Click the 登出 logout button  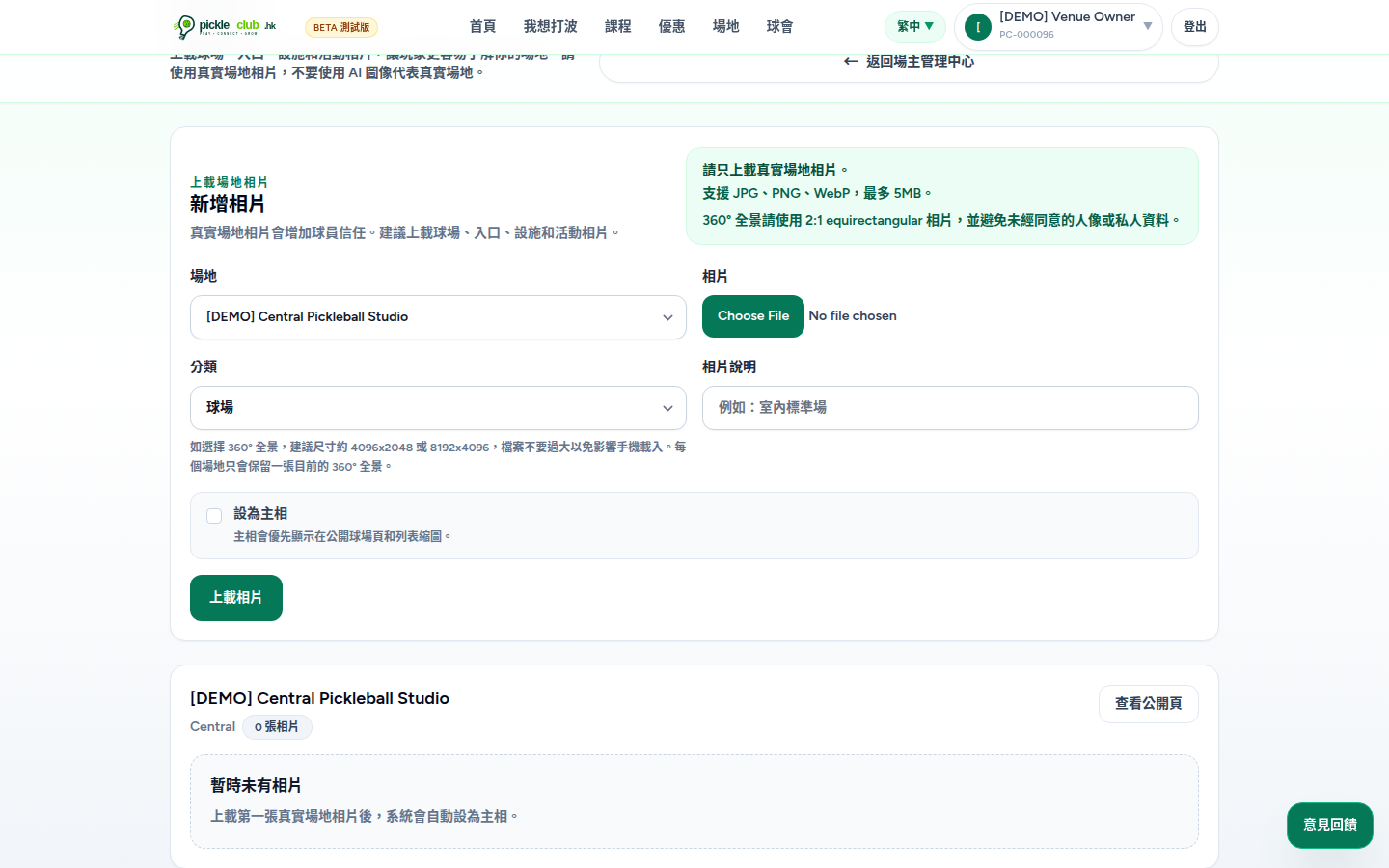pyautogui.click(x=1195, y=27)
